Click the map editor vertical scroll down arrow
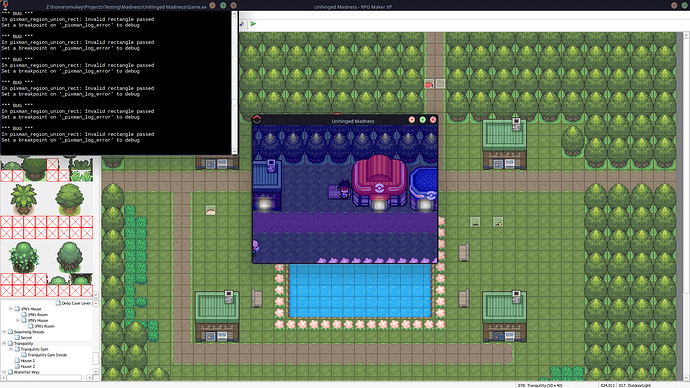Screen dimensions: 690x388 point(686,377)
